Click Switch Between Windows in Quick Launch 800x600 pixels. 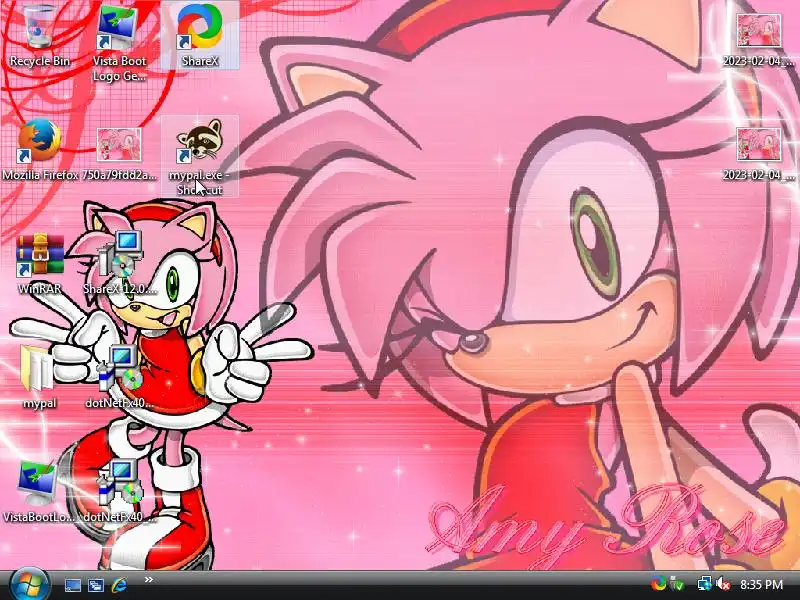[x=95, y=585]
